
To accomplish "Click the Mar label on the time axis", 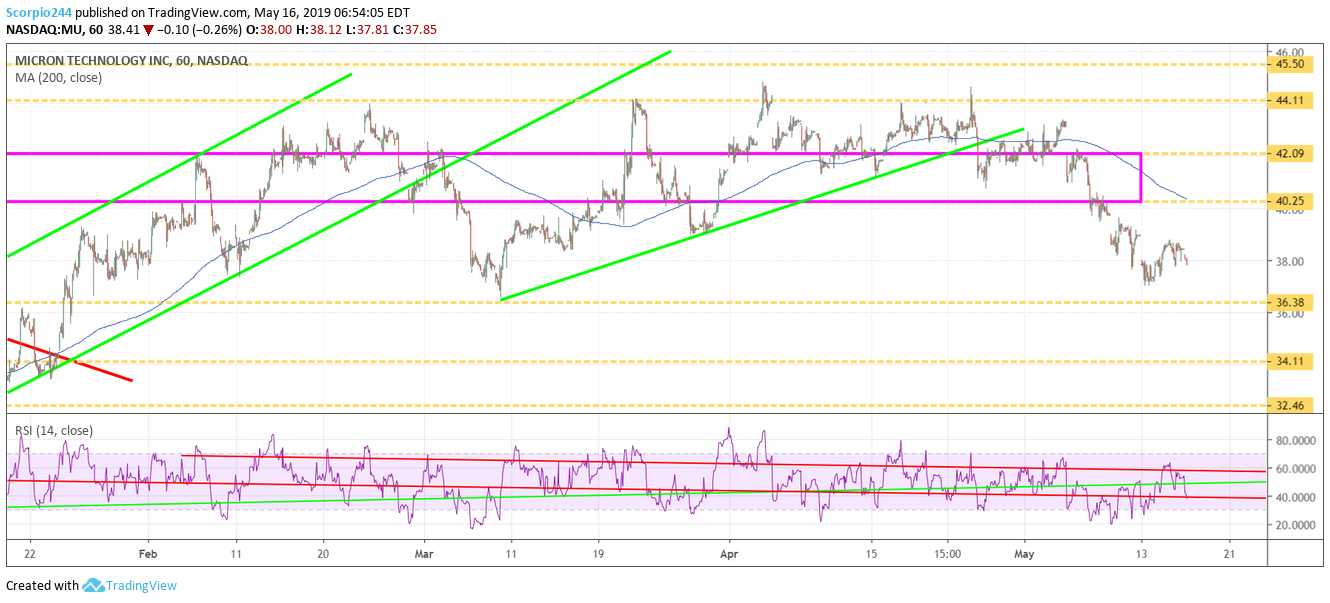I will [425, 553].
